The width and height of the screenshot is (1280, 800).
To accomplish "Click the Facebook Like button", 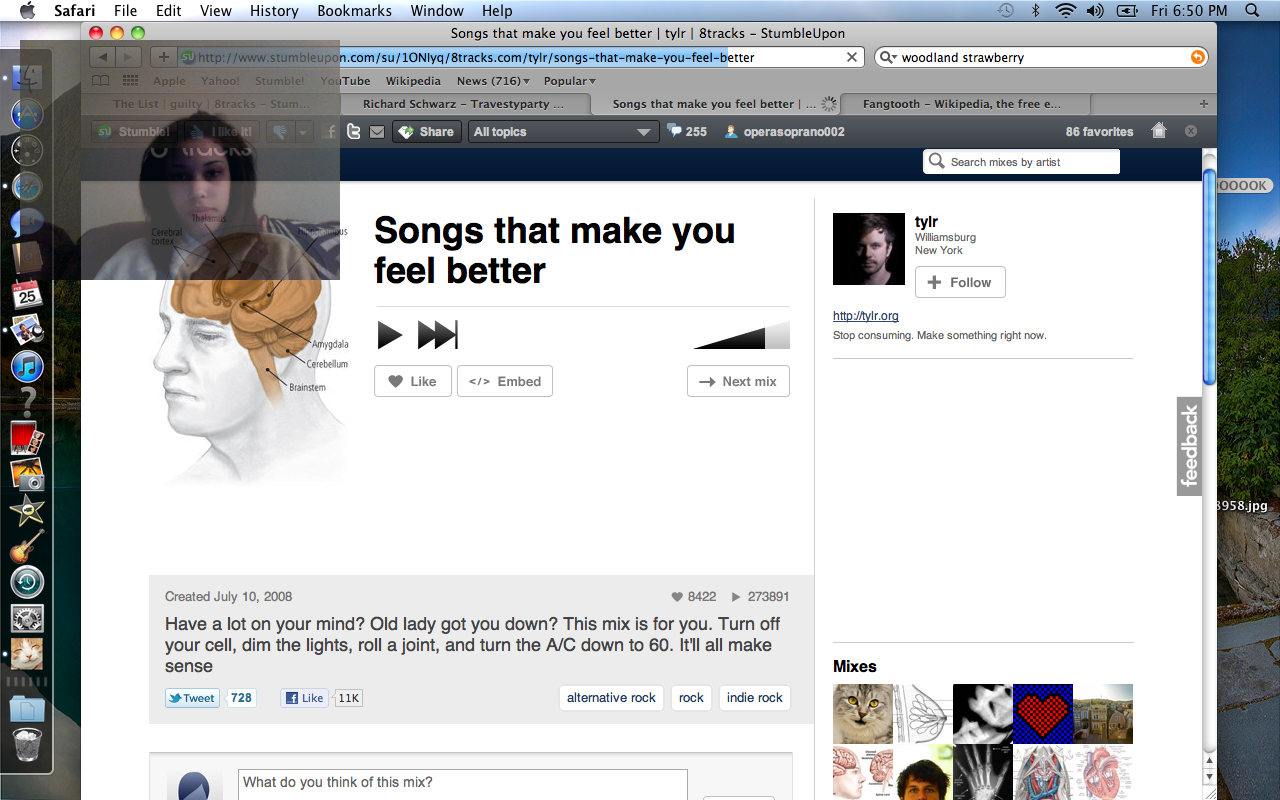I will click(304, 698).
